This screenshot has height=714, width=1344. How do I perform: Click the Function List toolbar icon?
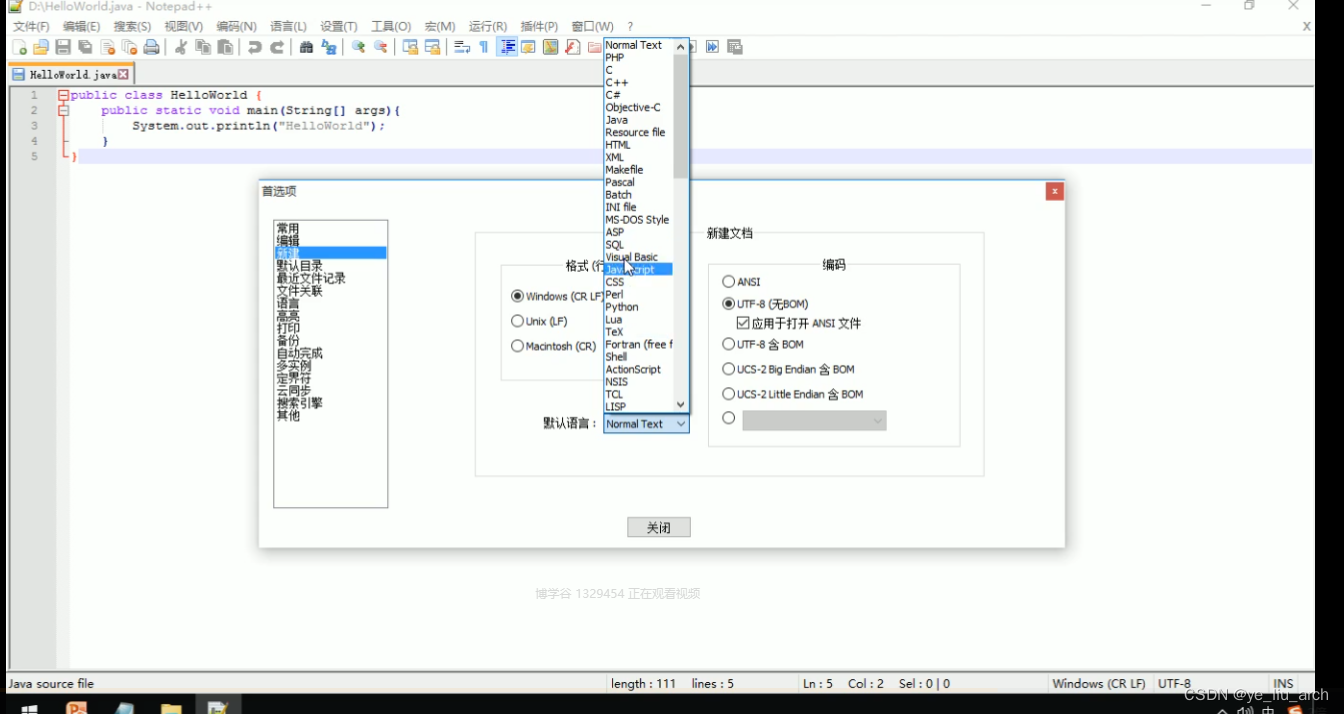[x=572, y=47]
